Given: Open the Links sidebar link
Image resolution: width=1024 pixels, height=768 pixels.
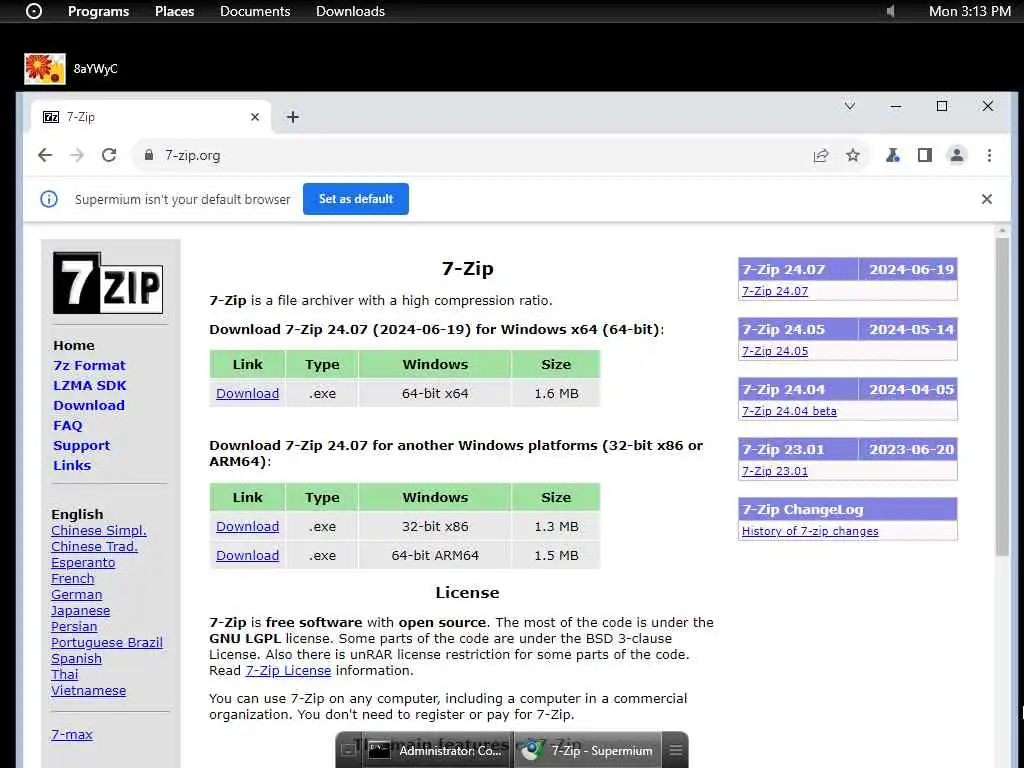Looking at the screenshot, I should (x=72, y=466).
